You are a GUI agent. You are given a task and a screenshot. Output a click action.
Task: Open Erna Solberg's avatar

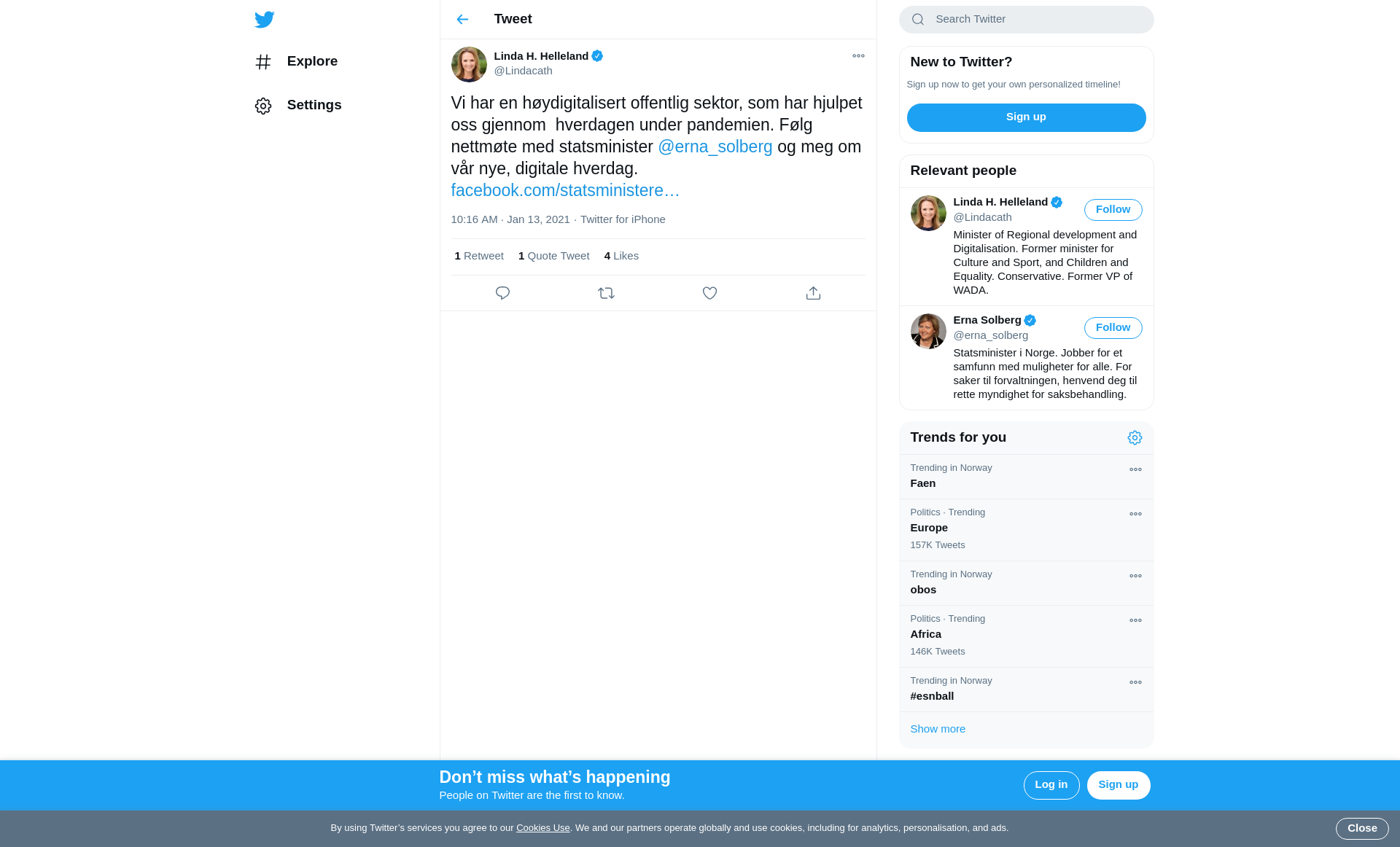(928, 332)
